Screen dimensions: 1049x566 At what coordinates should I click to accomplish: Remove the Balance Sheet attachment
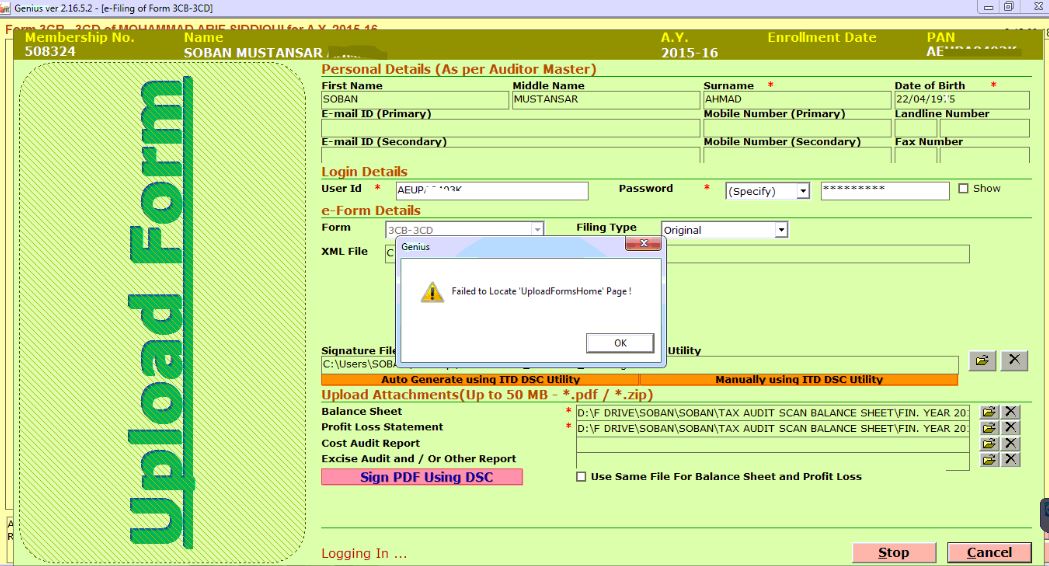click(x=1011, y=412)
